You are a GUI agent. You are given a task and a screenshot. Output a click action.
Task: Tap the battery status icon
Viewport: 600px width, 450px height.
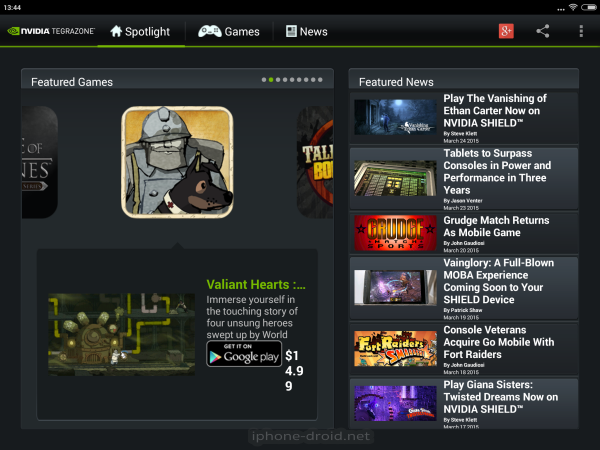point(588,7)
